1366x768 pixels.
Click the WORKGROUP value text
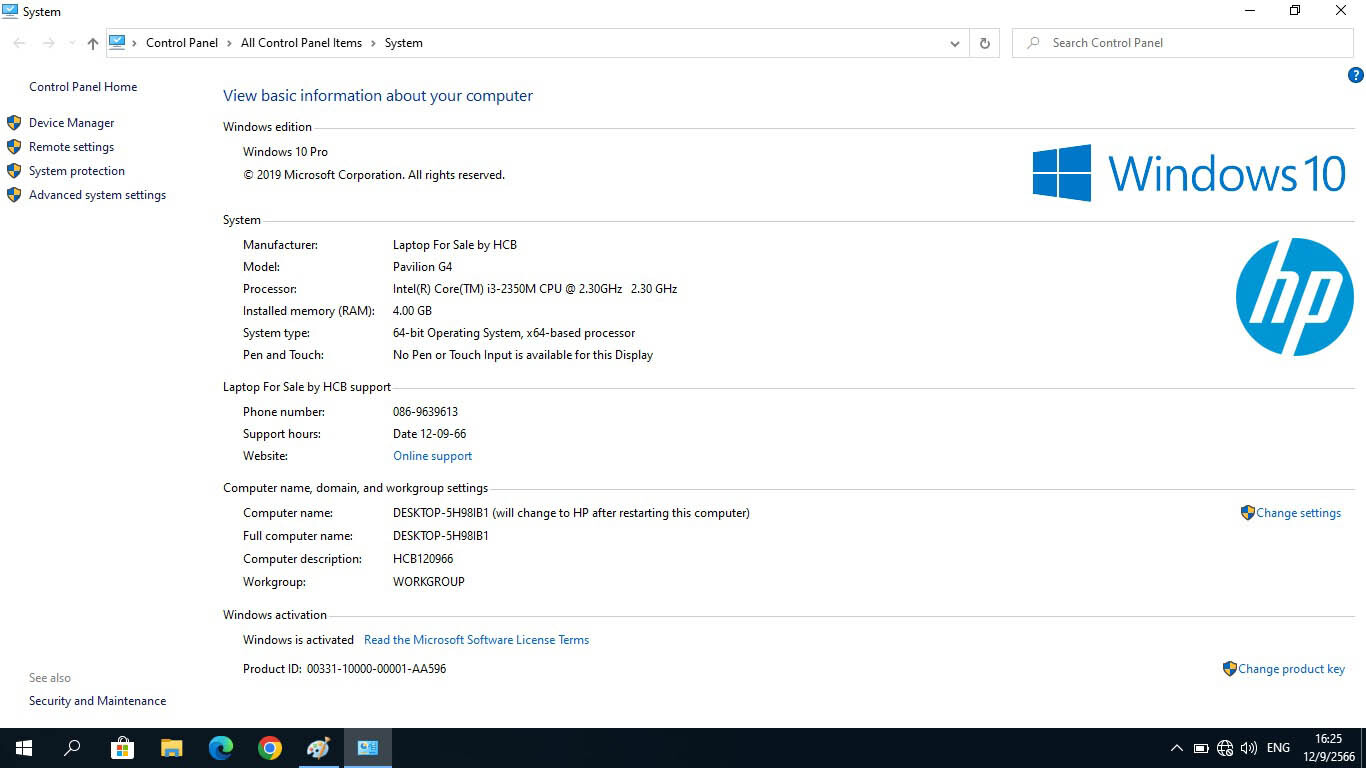(429, 582)
